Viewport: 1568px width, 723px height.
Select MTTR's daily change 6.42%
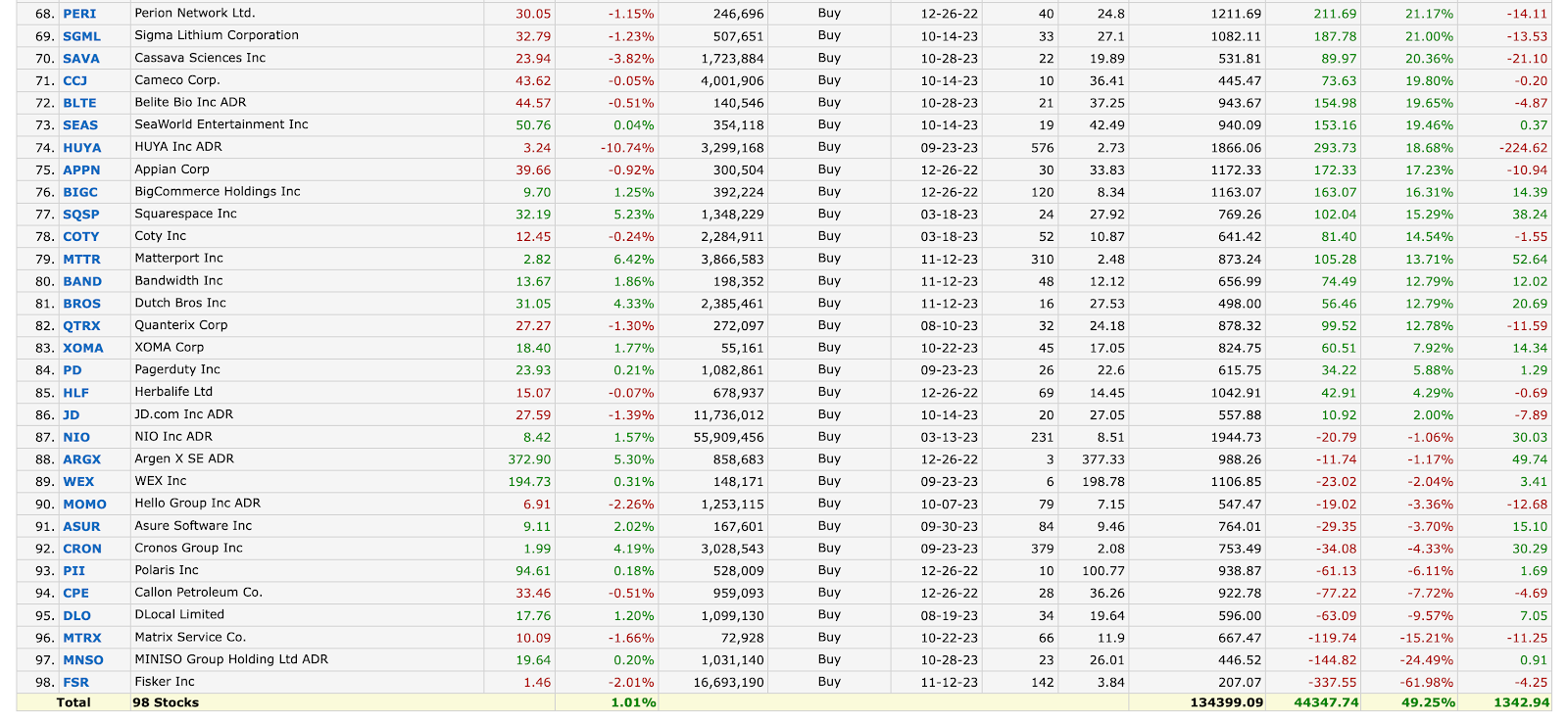point(634,260)
